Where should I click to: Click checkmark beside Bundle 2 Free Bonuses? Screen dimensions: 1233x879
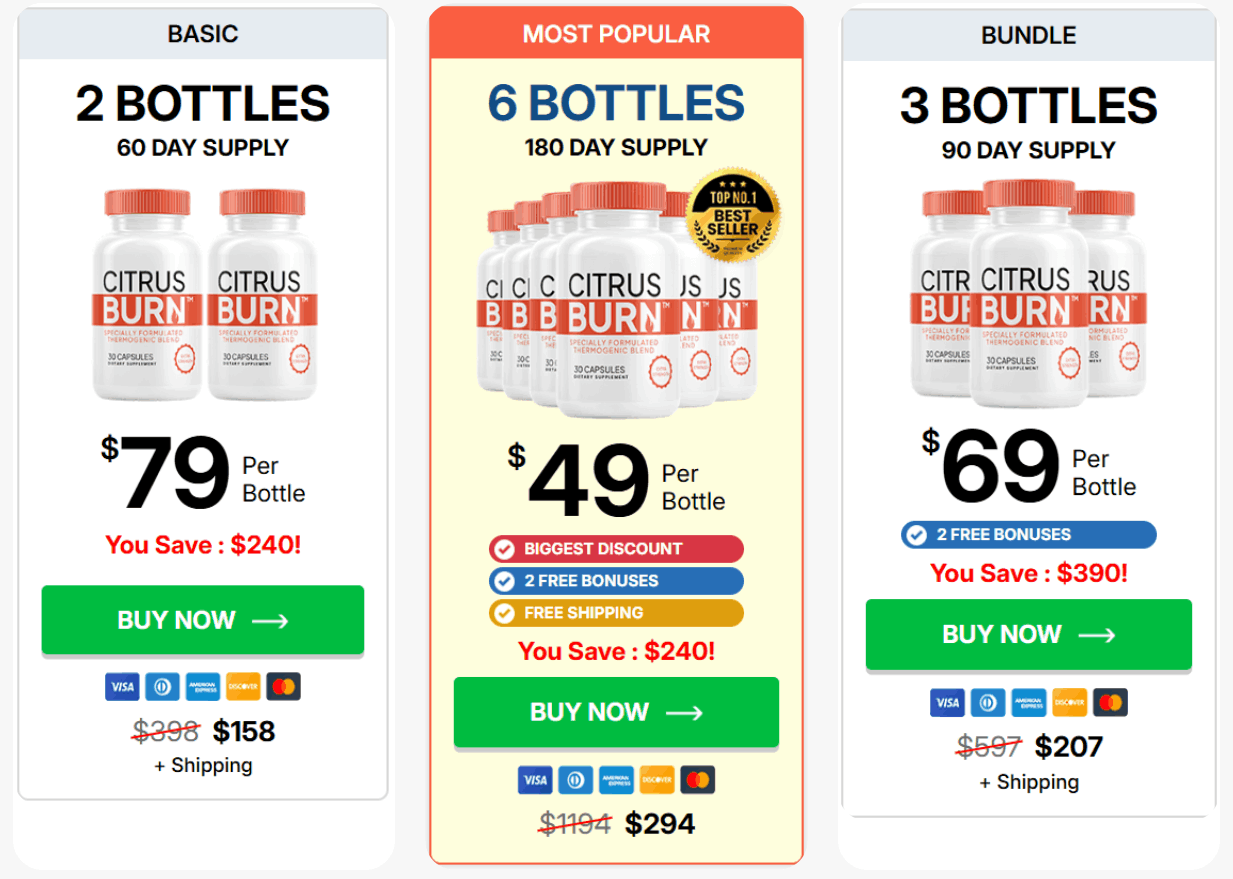point(916,535)
